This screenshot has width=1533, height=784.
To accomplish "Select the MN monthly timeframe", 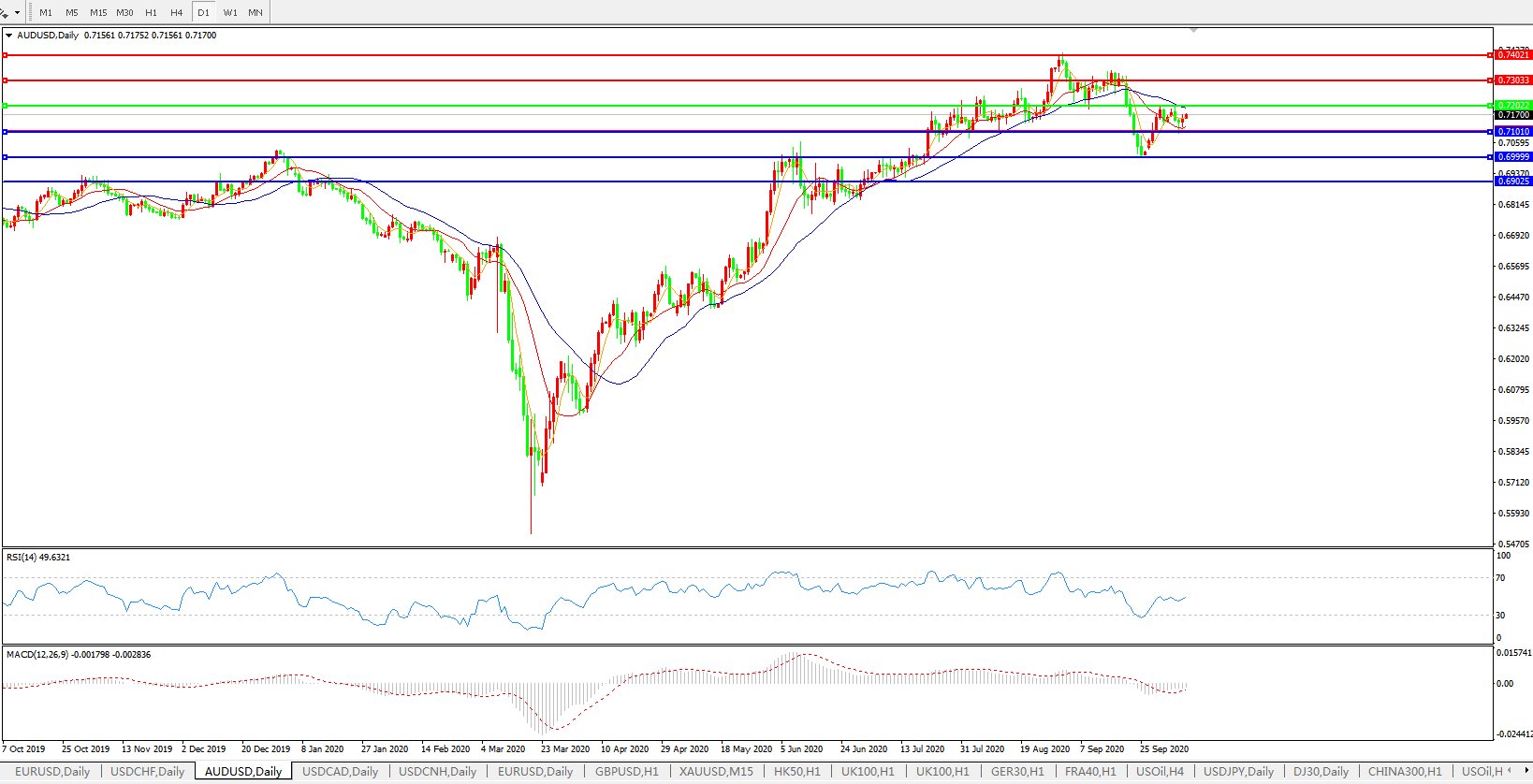I will pos(255,12).
